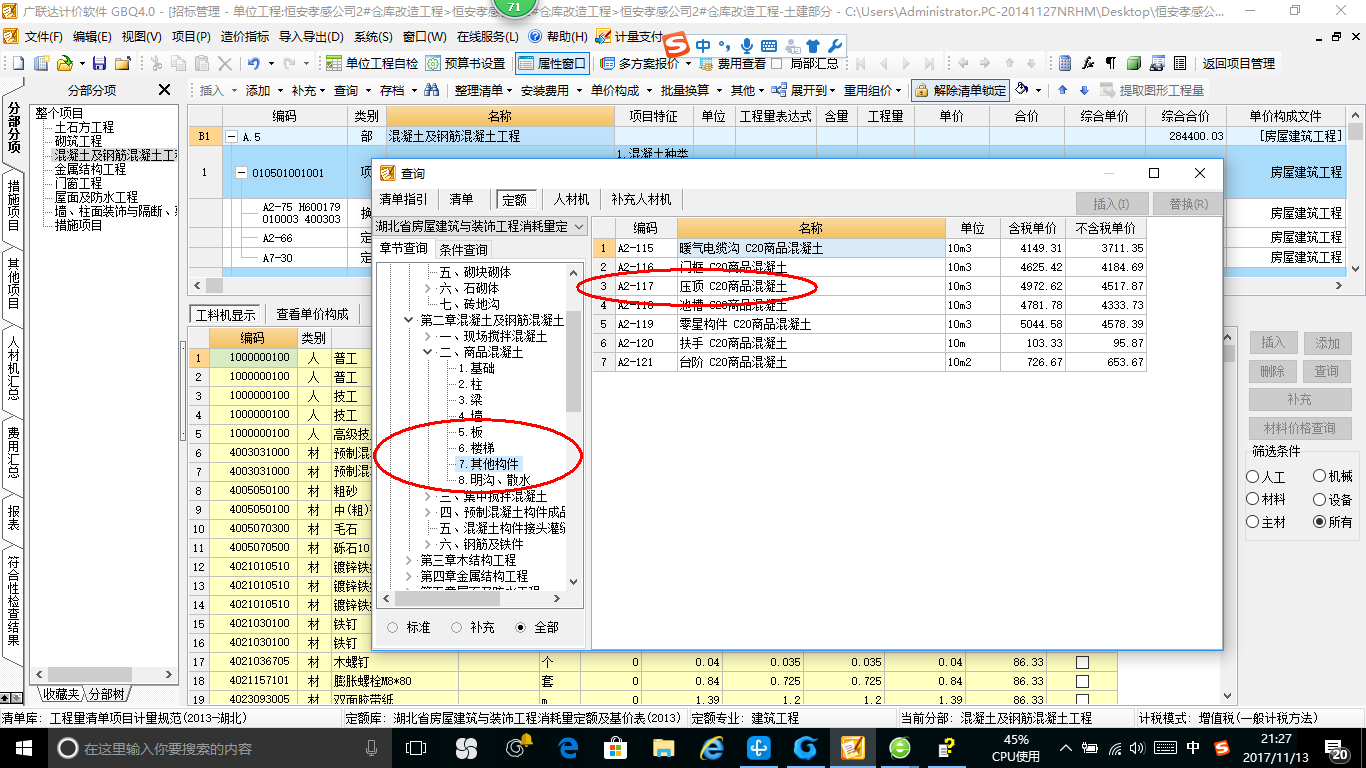Expand the 第三章木结构工程 tree node
Viewport: 1366px width, 768px height.
point(408,560)
